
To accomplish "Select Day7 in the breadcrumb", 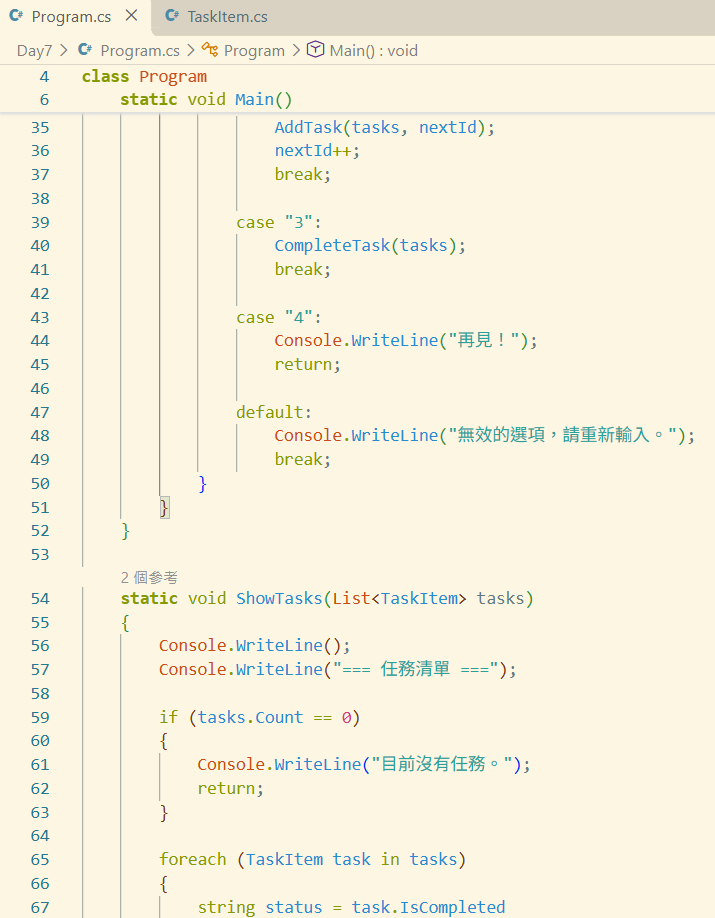I will coord(35,51).
